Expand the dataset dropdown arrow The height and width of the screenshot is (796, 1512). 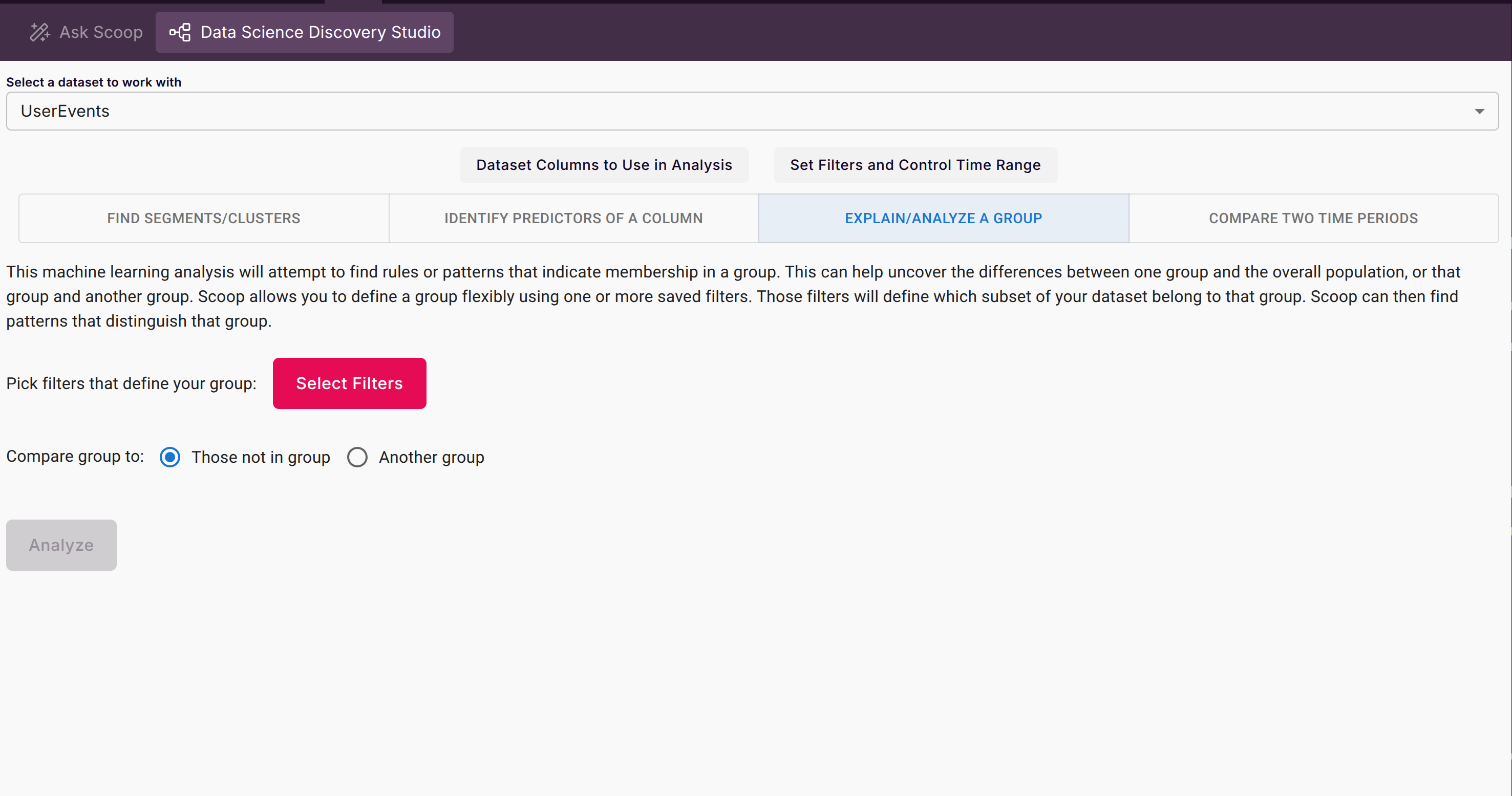coord(1479,112)
